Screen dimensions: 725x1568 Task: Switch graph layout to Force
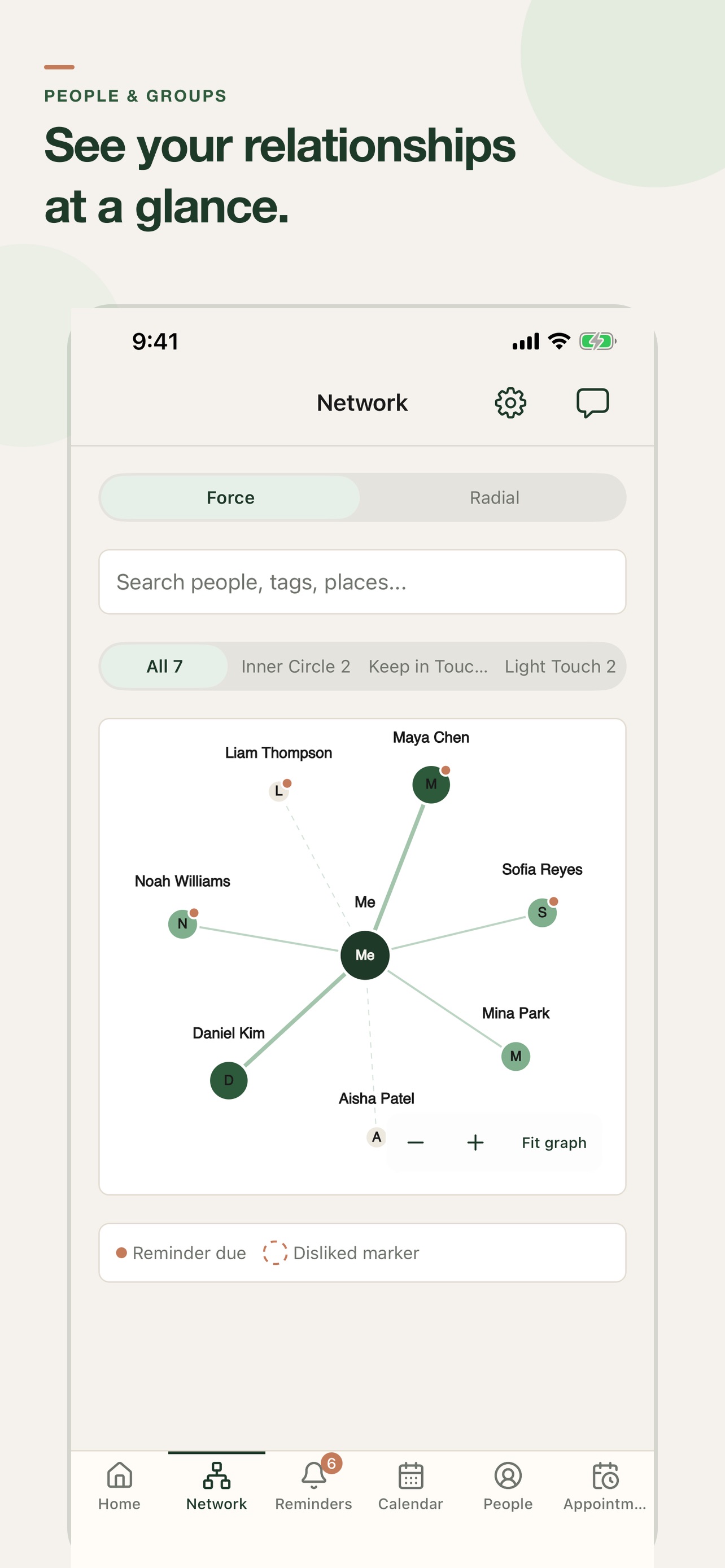pos(230,497)
